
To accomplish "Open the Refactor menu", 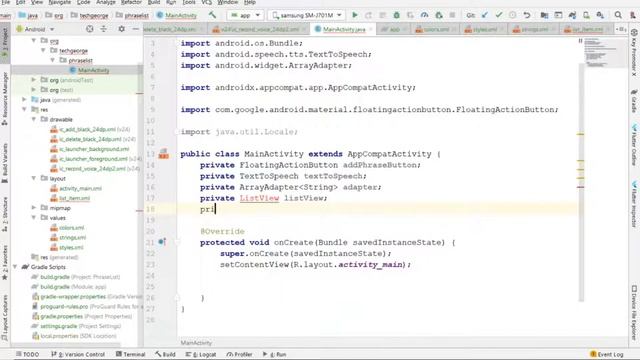I will pyautogui.click(x=131, y=2).
